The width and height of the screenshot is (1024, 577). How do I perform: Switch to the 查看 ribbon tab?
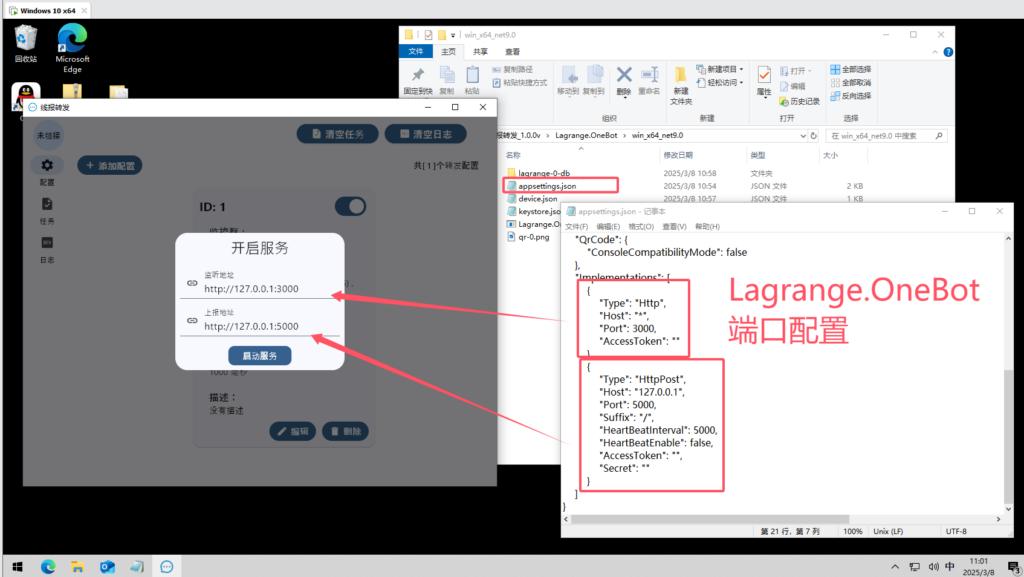pos(512,51)
